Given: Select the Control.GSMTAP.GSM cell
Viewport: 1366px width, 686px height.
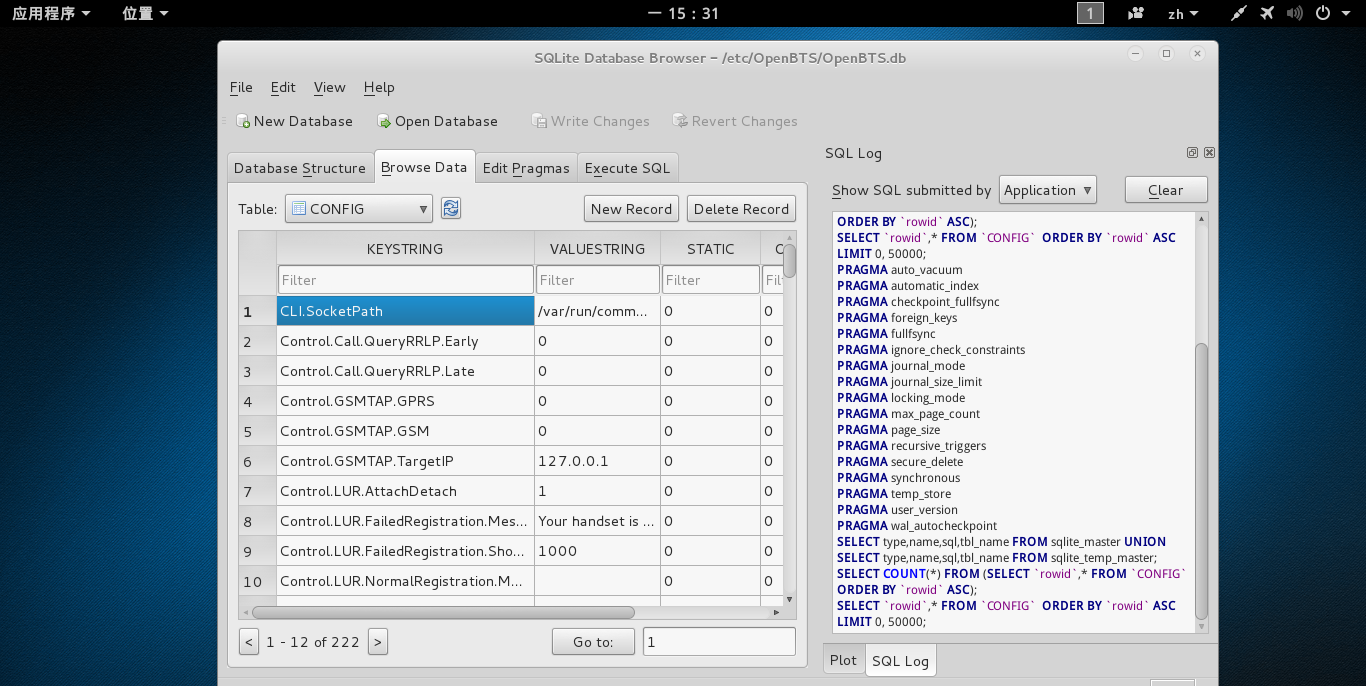Looking at the screenshot, I should coord(405,431).
